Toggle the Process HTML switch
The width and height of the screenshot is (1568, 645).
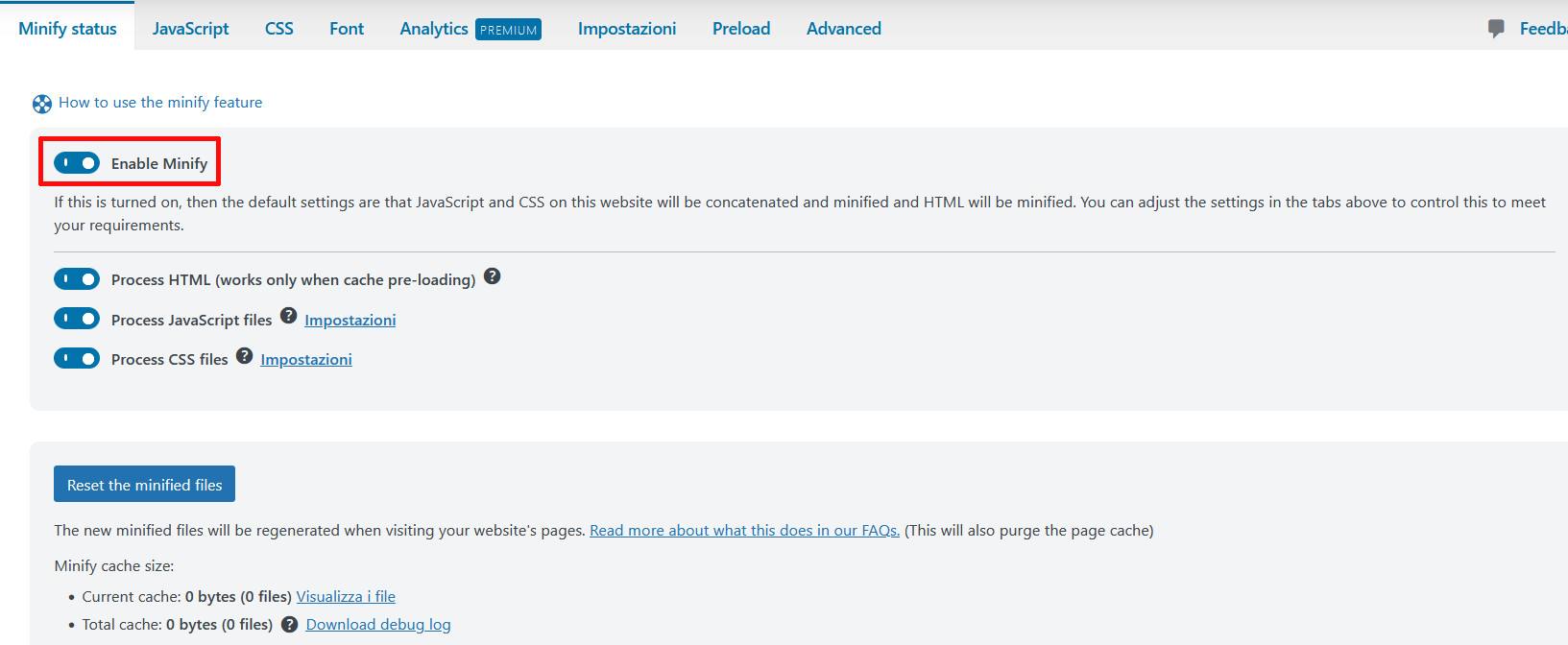pos(77,279)
